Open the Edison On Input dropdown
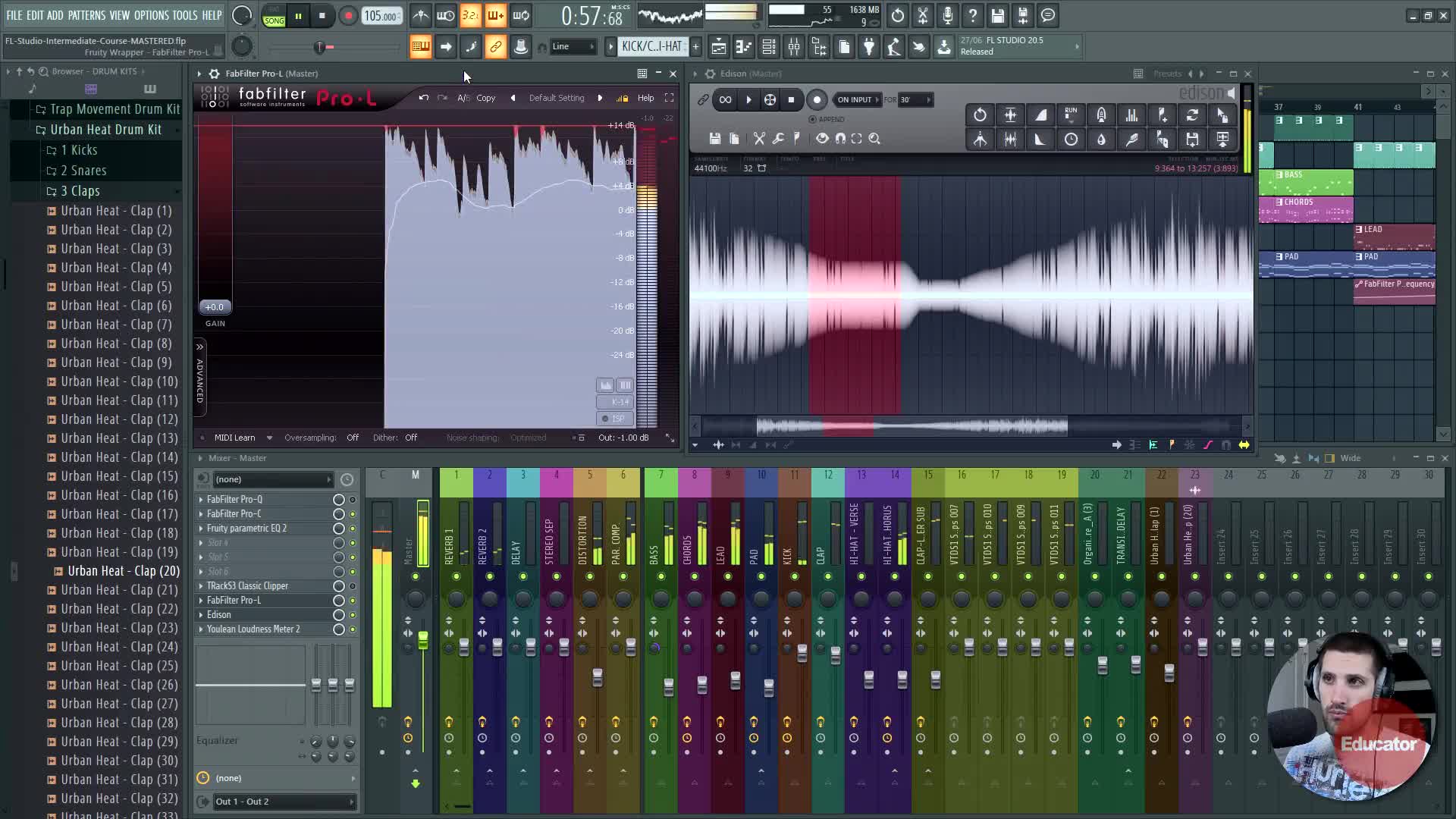 [x=858, y=100]
